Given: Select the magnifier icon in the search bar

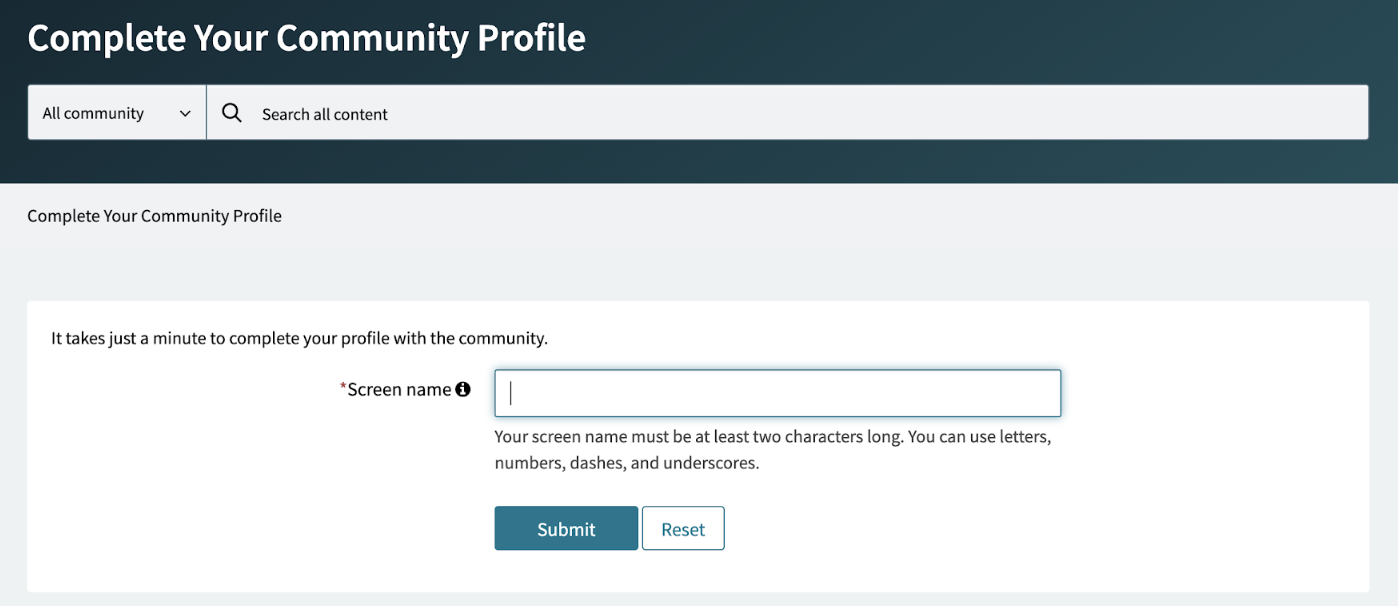Looking at the screenshot, I should 231,112.
